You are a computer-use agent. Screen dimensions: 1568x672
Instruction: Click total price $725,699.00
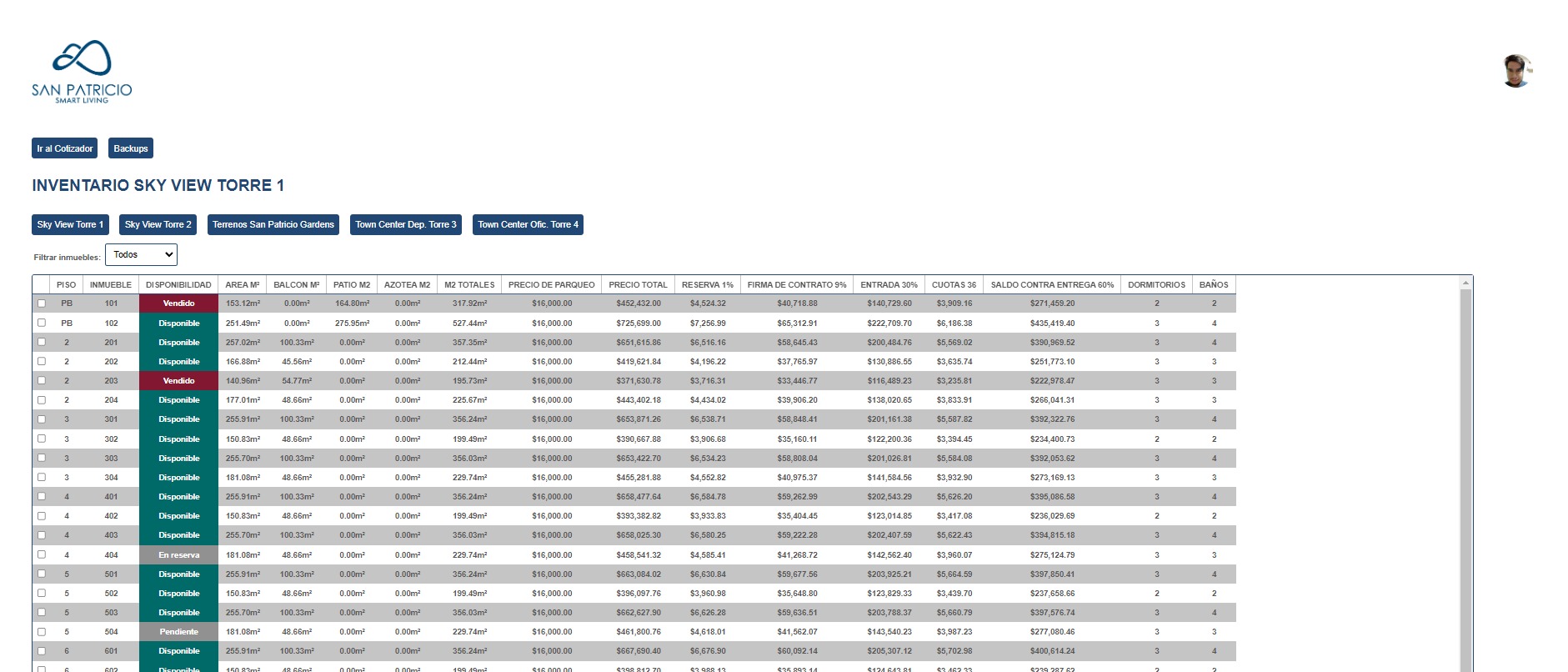[x=639, y=323]
